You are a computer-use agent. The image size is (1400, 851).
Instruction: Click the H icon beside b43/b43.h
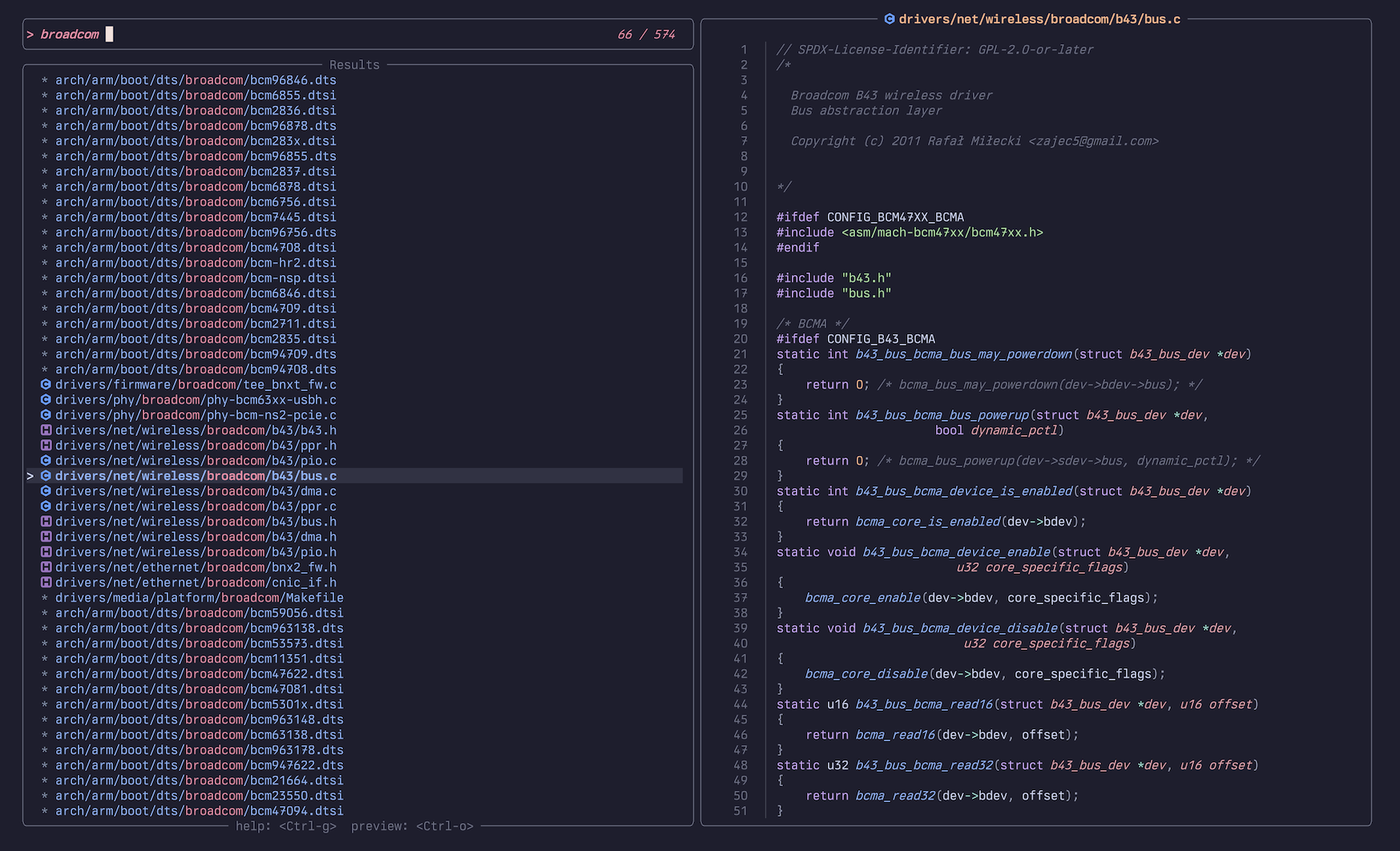46,430
